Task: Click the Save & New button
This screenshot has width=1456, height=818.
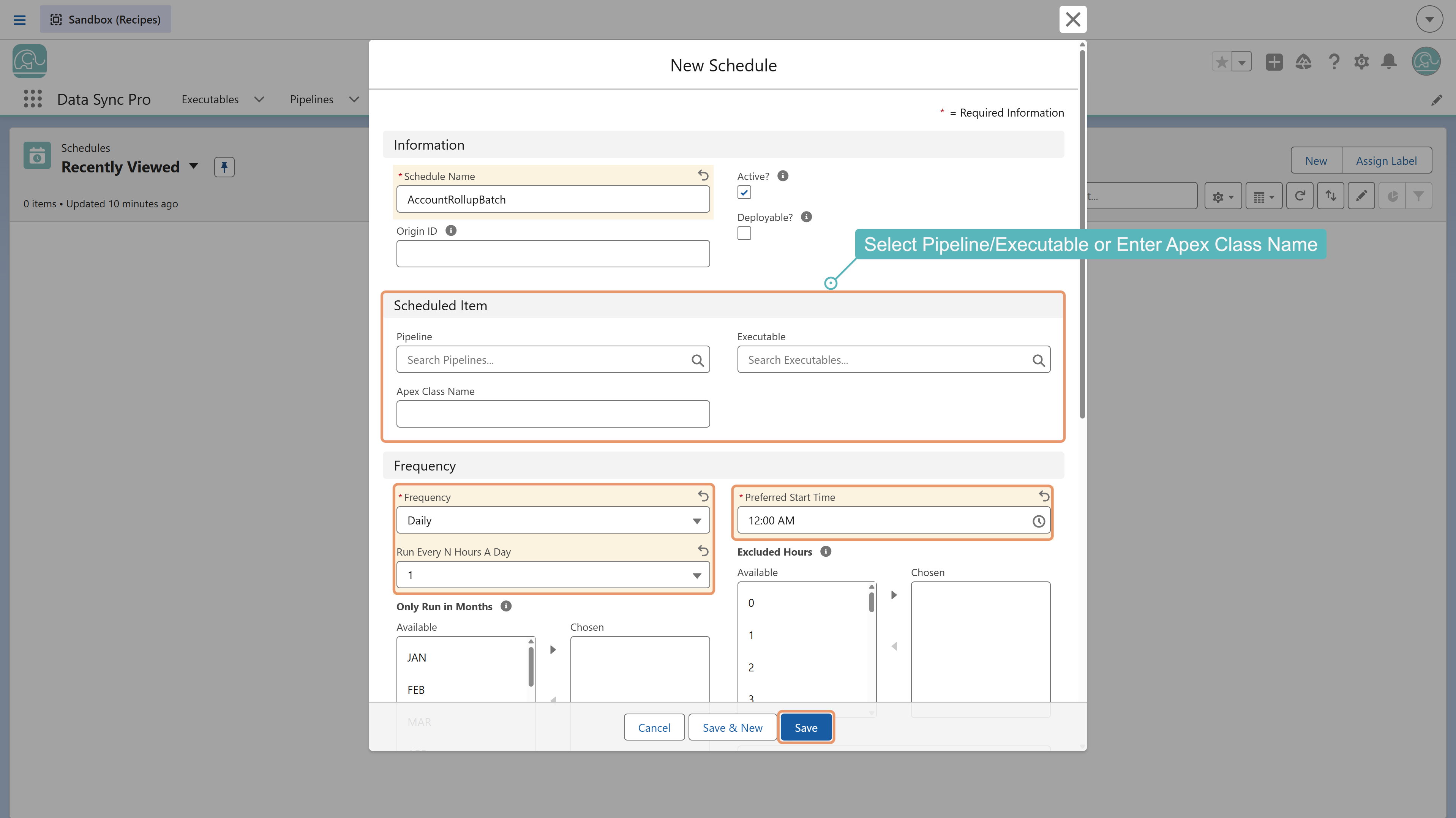Action: 732,728
